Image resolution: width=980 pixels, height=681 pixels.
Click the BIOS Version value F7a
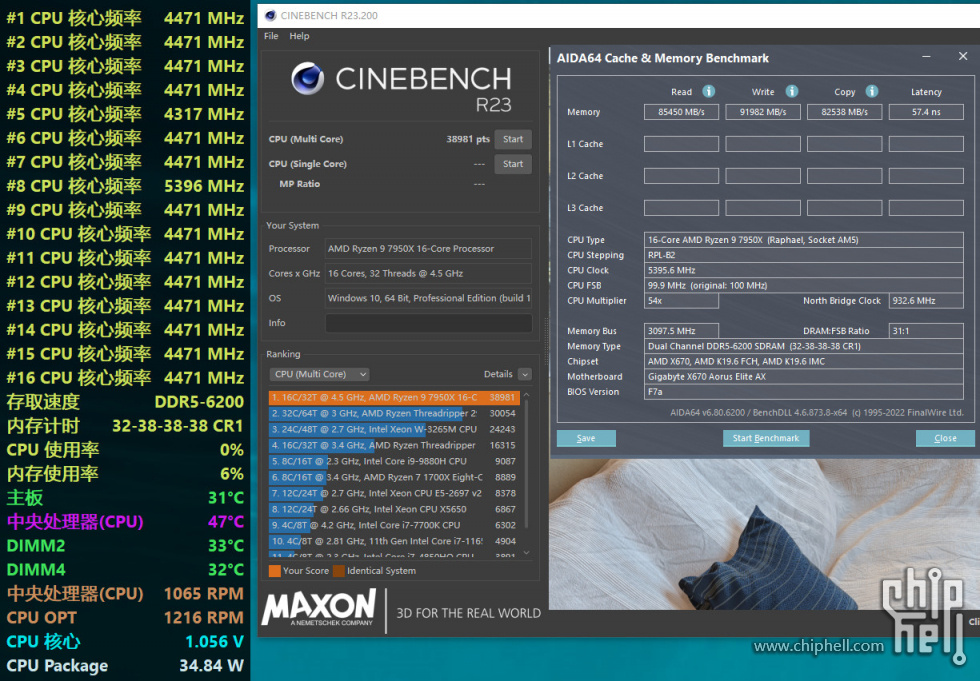click(x=804, y=392)
